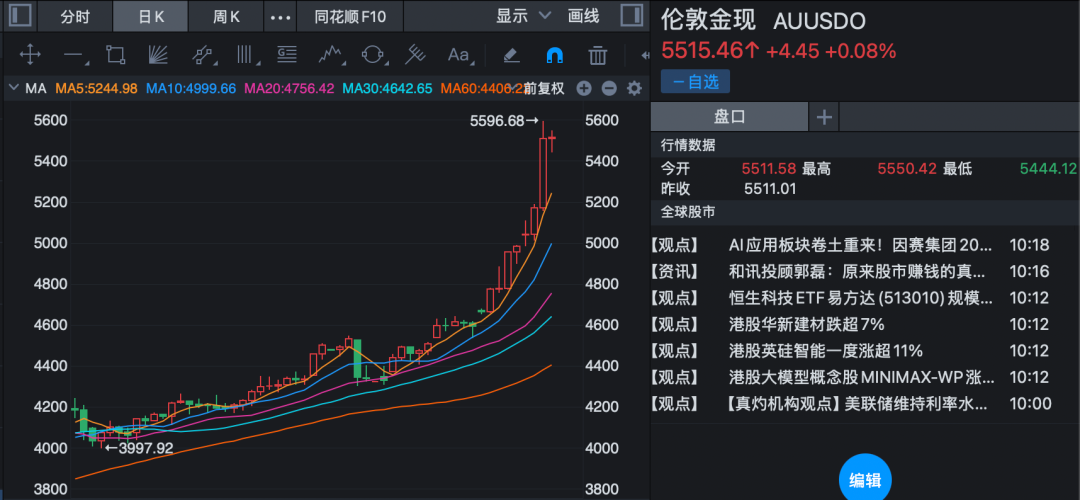The image size is (1080, 500).
Task: Switch to the 周K weekly tab
Action: coord(227,17)
